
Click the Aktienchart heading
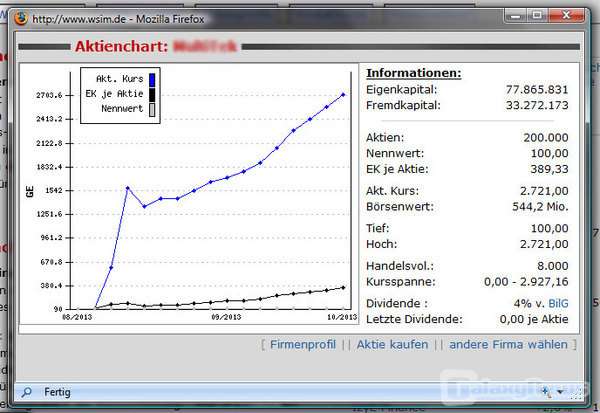tap(121, 47)
